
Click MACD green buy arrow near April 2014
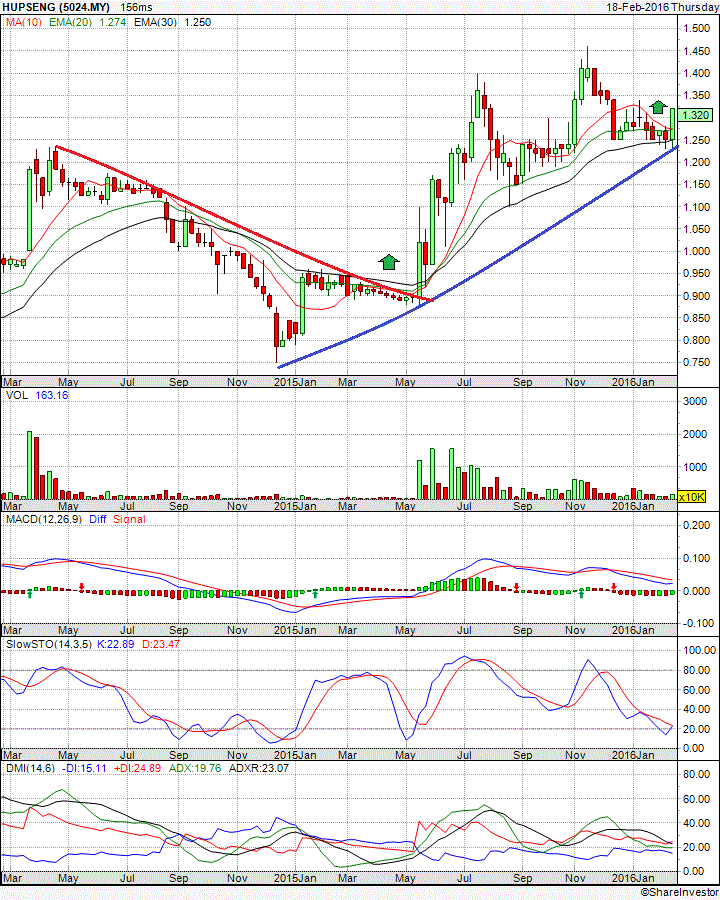coord(30,595)
